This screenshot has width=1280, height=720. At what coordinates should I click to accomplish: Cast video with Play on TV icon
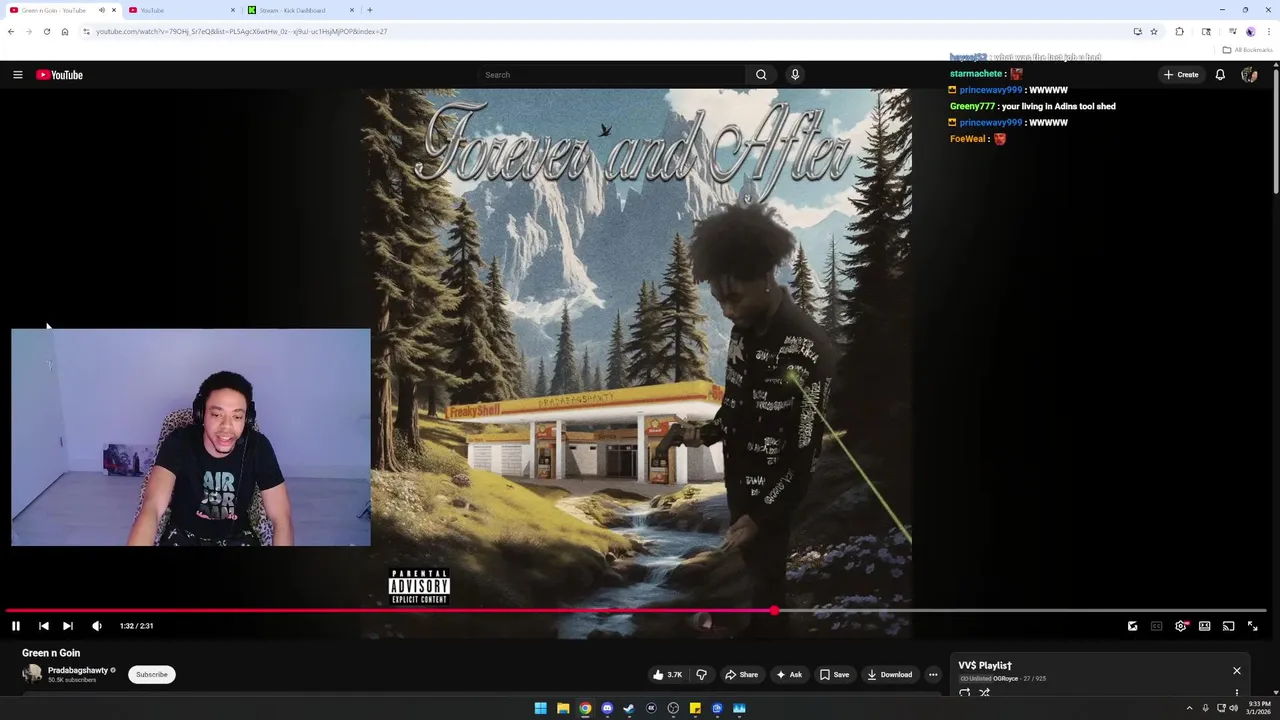pyautogui.click(x=1229, y=626)
